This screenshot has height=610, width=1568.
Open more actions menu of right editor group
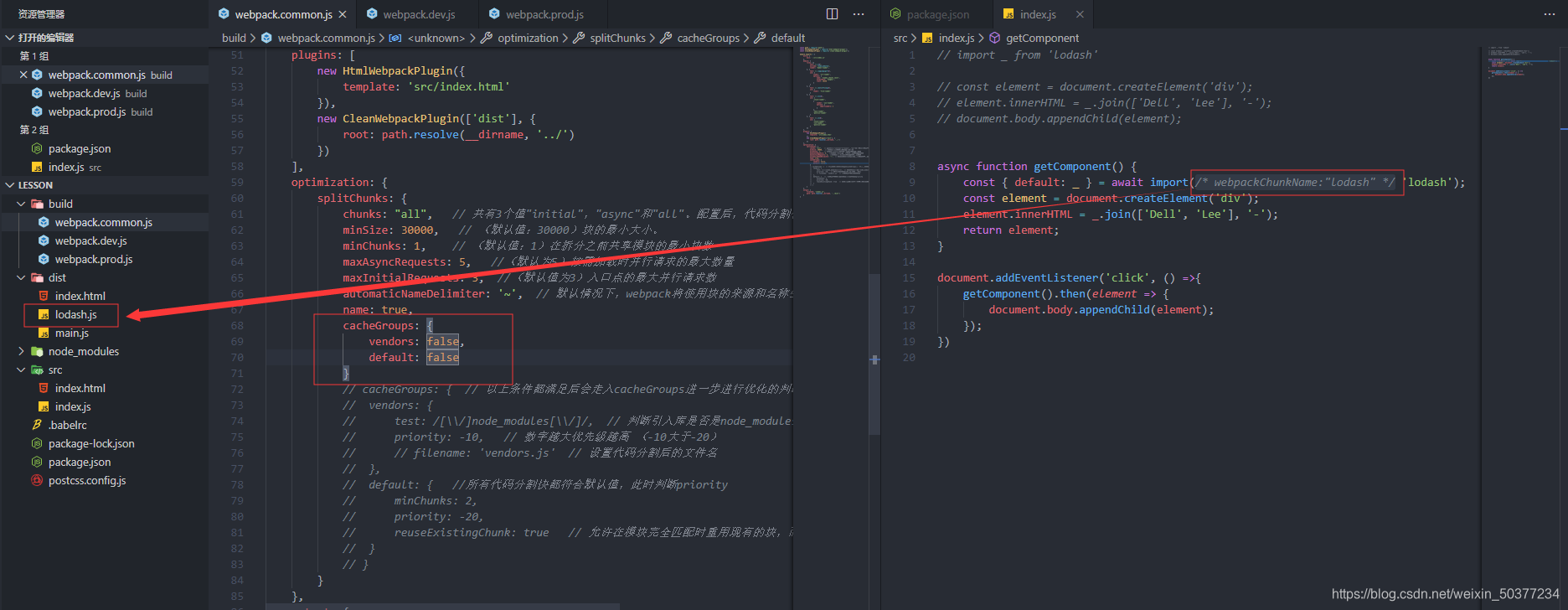point(1549,14)
